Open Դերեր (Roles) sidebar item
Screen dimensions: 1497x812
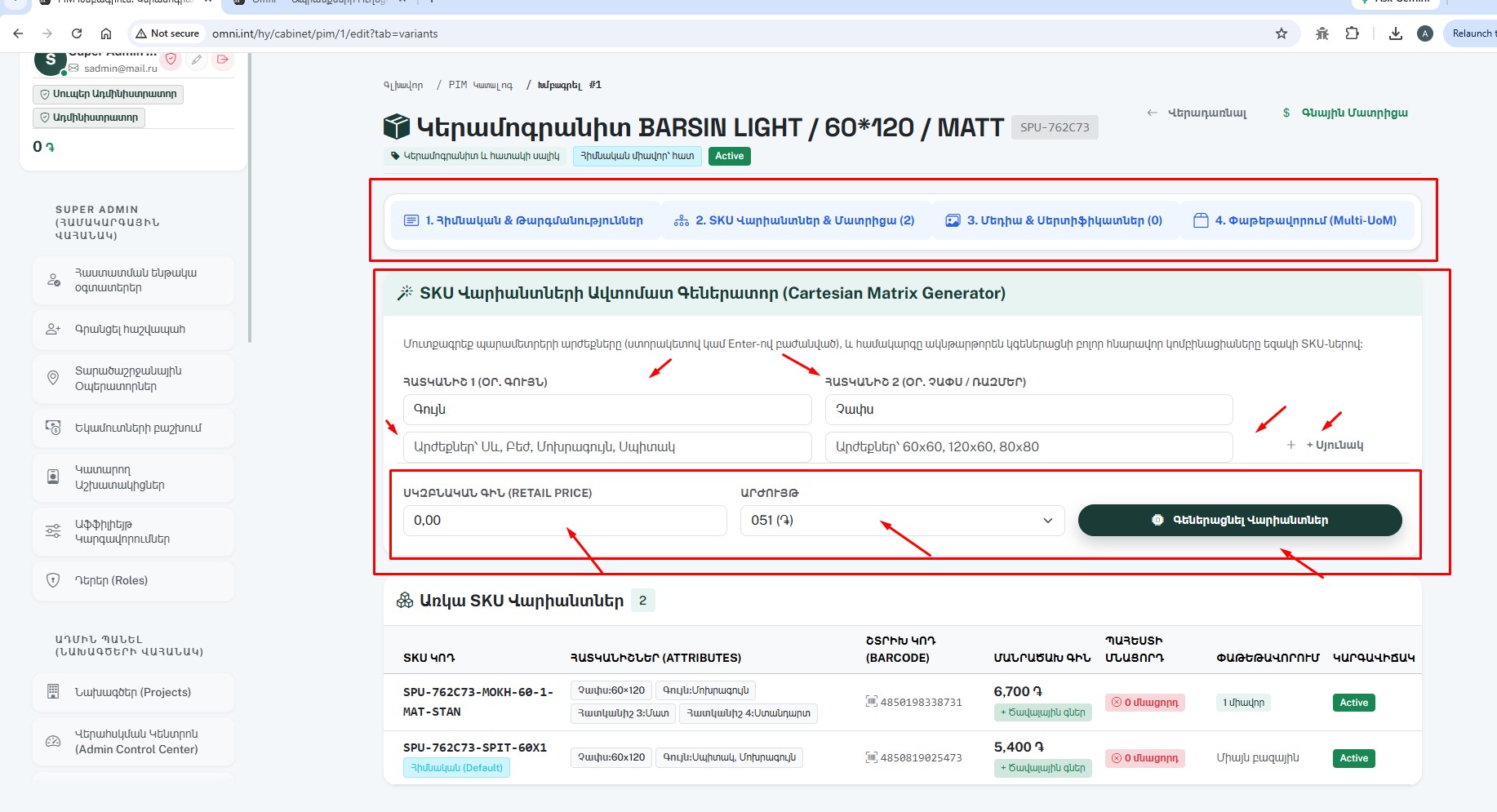click(134, 580)
